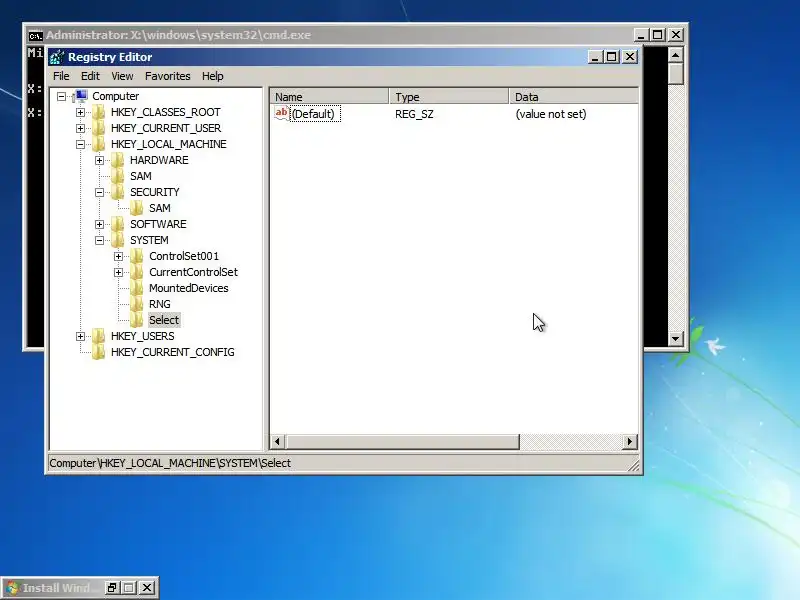Screen dimensions: 800x600
Task: Click cmd window scrollbar up arrow
Action: point(676,55)
